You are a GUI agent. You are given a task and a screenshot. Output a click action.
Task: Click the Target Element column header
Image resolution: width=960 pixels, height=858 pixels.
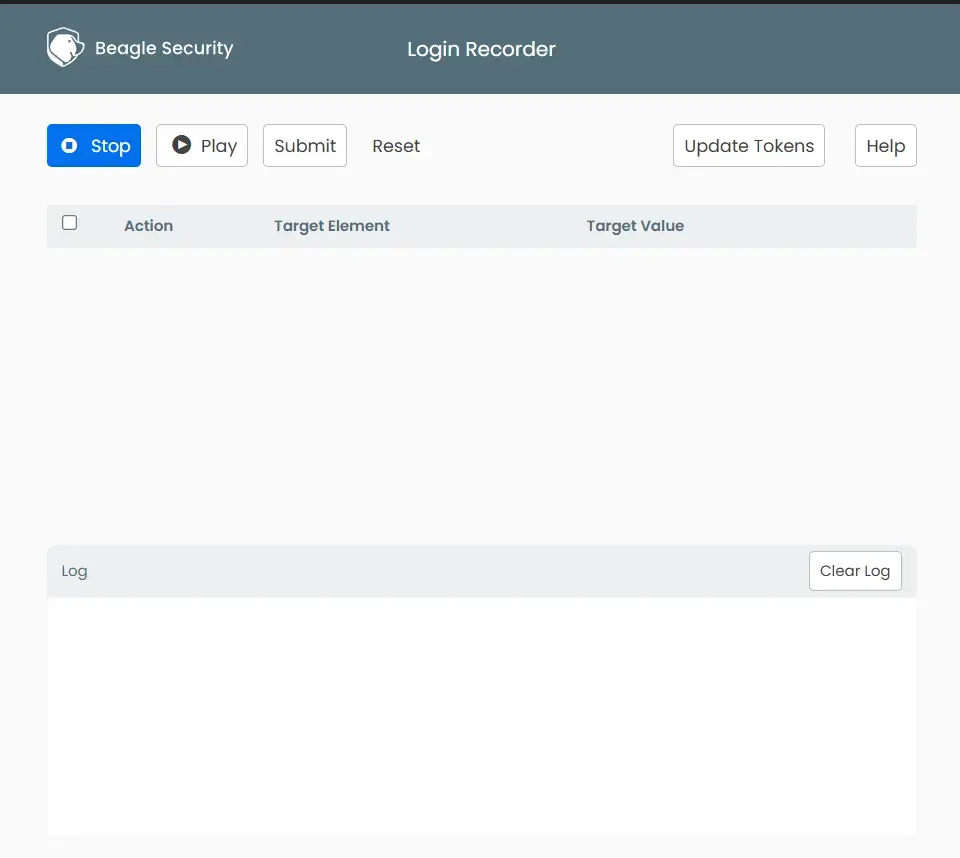[x=332, y=226]
